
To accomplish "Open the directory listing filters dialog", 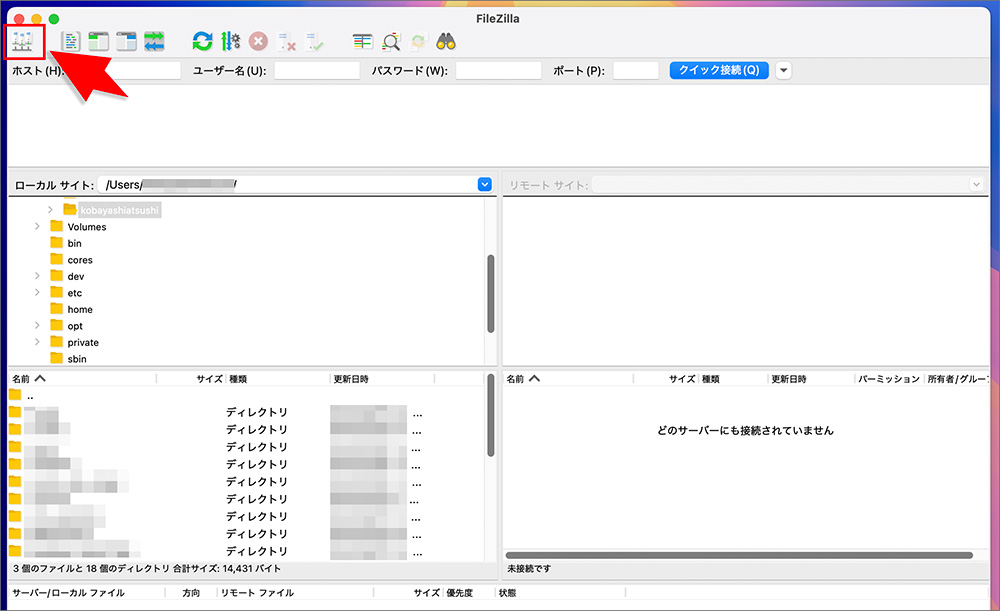I will click(x=362, y=42).
